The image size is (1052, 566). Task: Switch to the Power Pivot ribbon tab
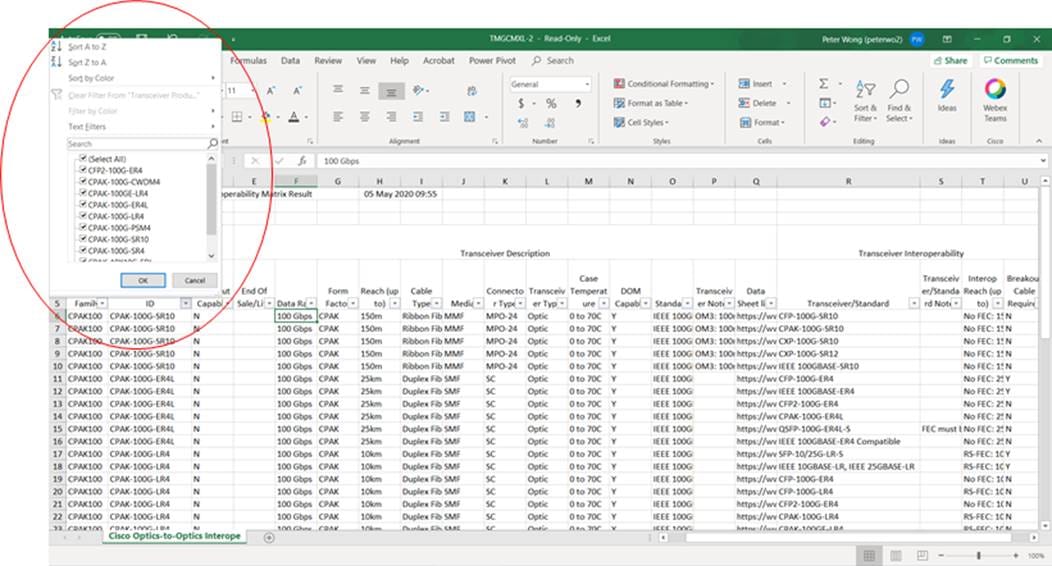tap(492, 60)
